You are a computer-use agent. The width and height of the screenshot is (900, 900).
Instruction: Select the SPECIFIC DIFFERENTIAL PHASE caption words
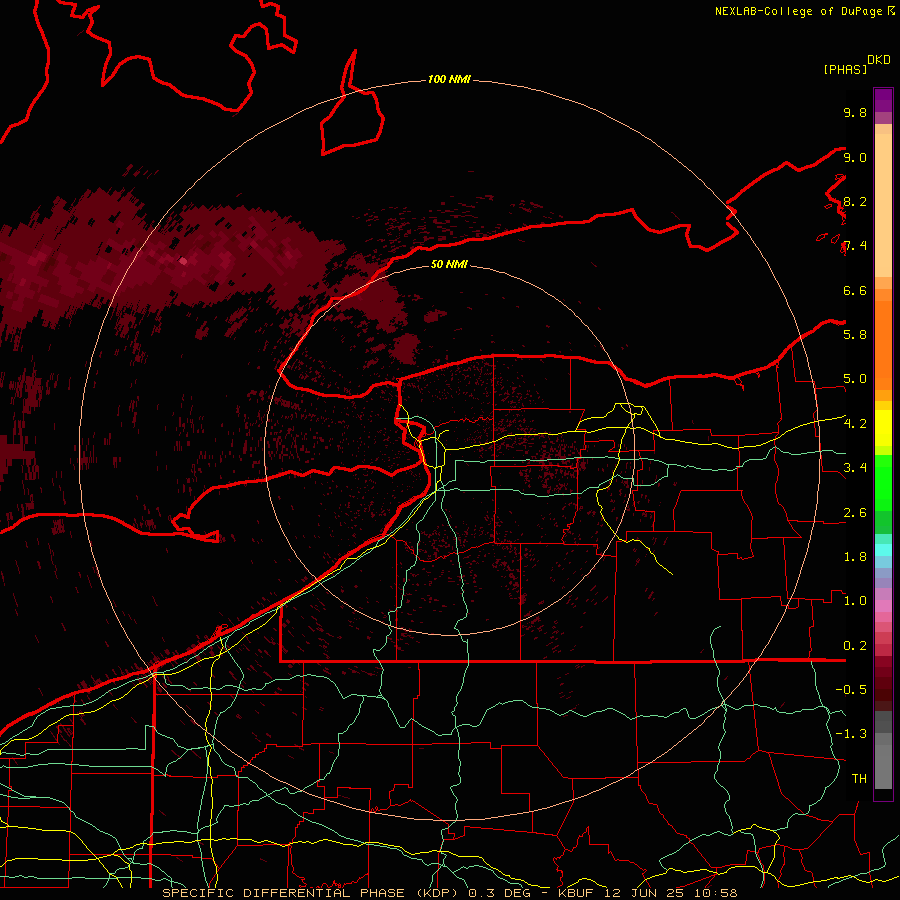(286, 893)
